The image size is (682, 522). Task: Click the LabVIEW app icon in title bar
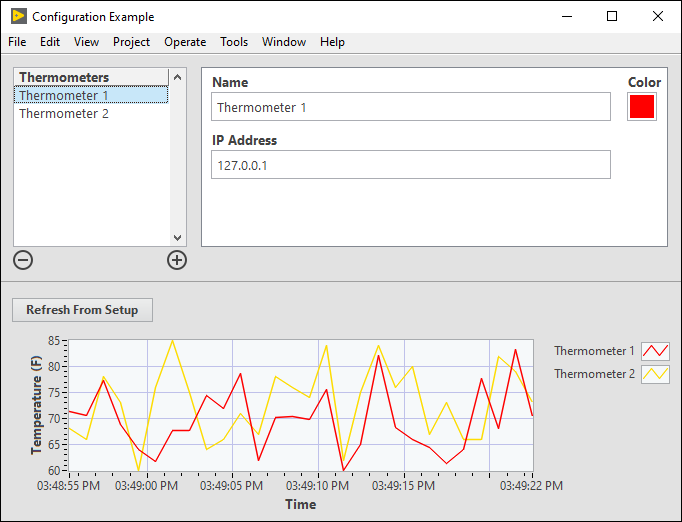tap(18, 17)
